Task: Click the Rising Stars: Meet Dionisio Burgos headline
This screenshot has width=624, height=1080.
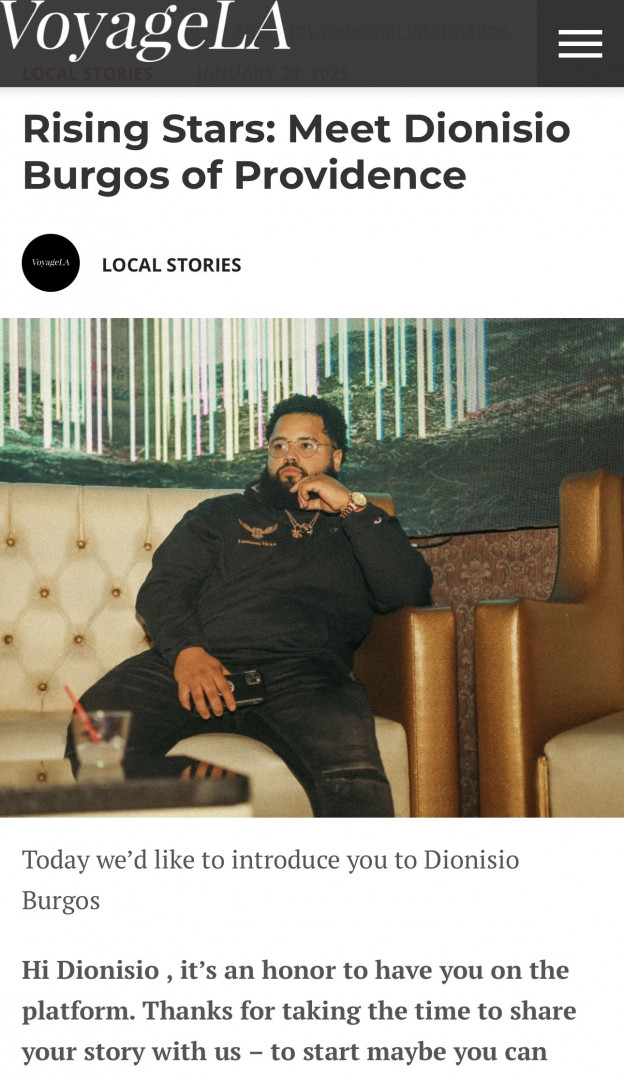Action: coord(297,152)
